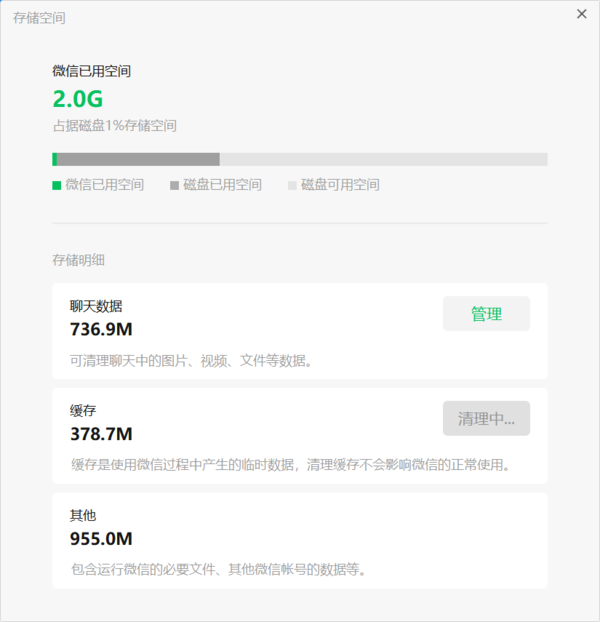Select the 缓存 heading

83,411
